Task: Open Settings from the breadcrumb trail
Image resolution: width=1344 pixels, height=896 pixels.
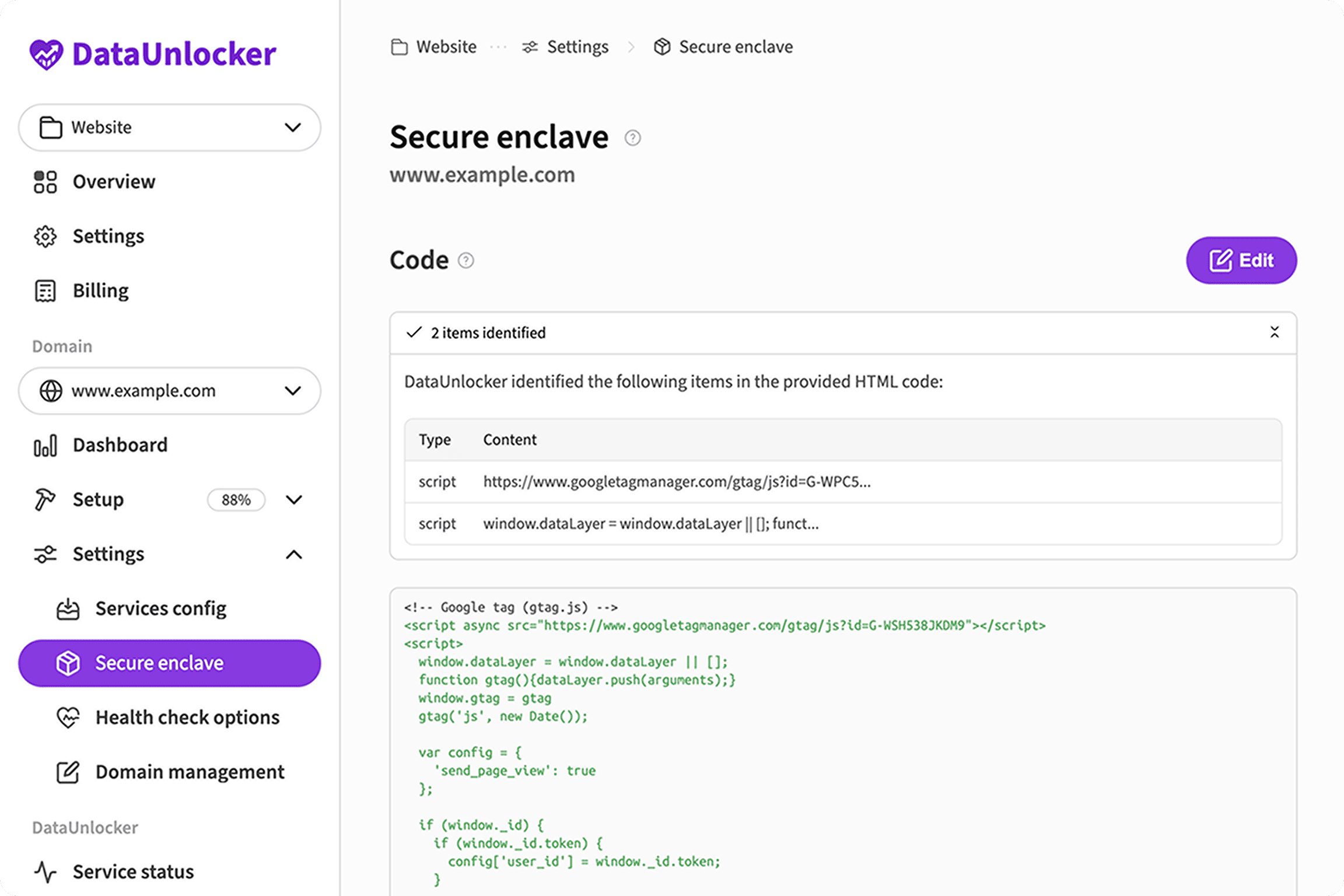Action: click(x=577, y=47)
